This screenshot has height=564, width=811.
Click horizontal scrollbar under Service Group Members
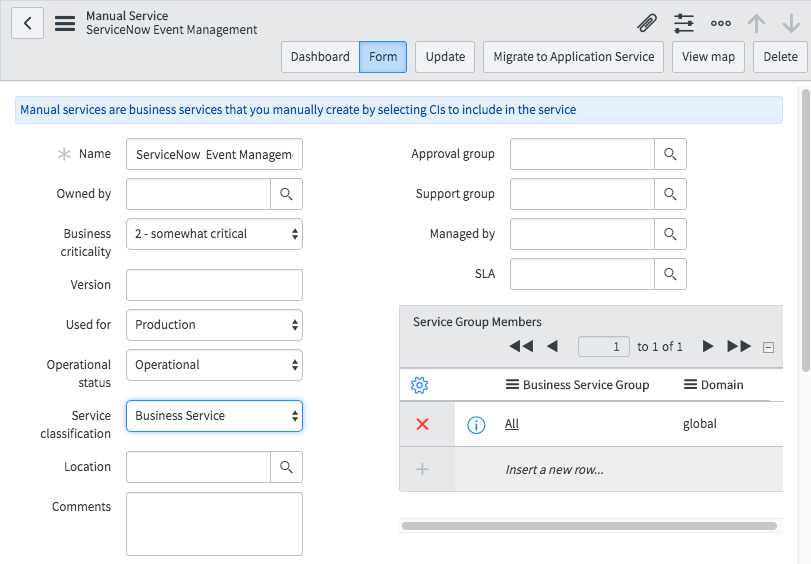tap(589, 526)
